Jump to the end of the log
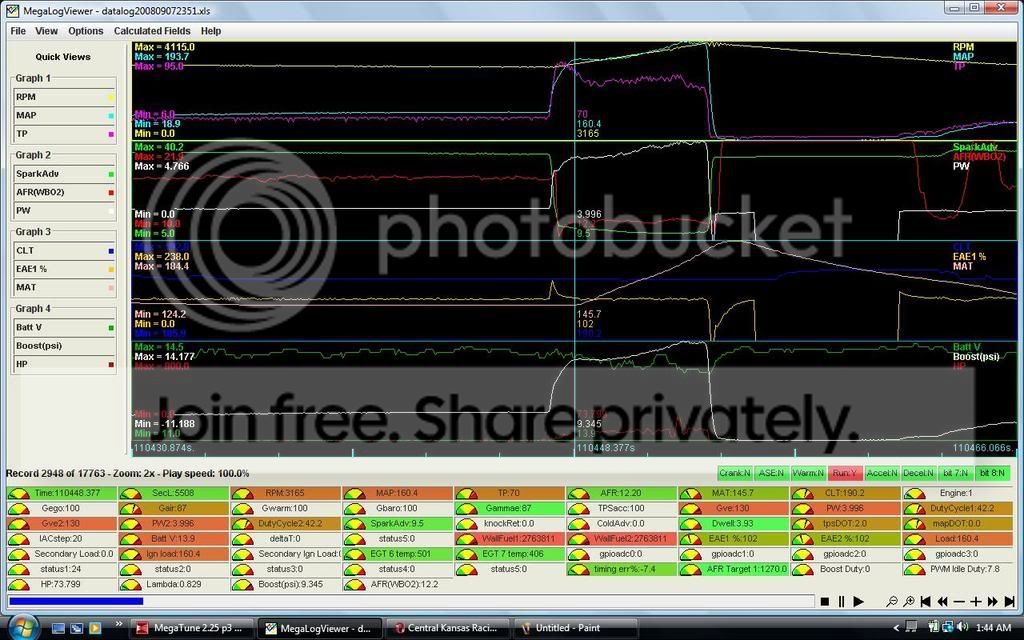This screenshot has height=640, width=1024. (1010, 601)
